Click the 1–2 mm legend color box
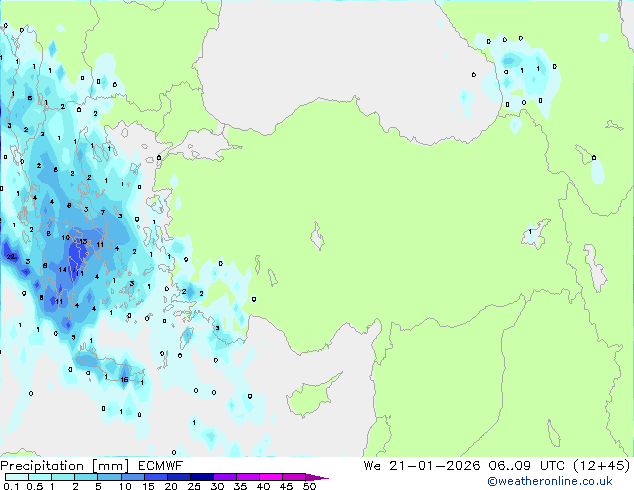This screenshot has height=490, width=634. pos(63,477)
